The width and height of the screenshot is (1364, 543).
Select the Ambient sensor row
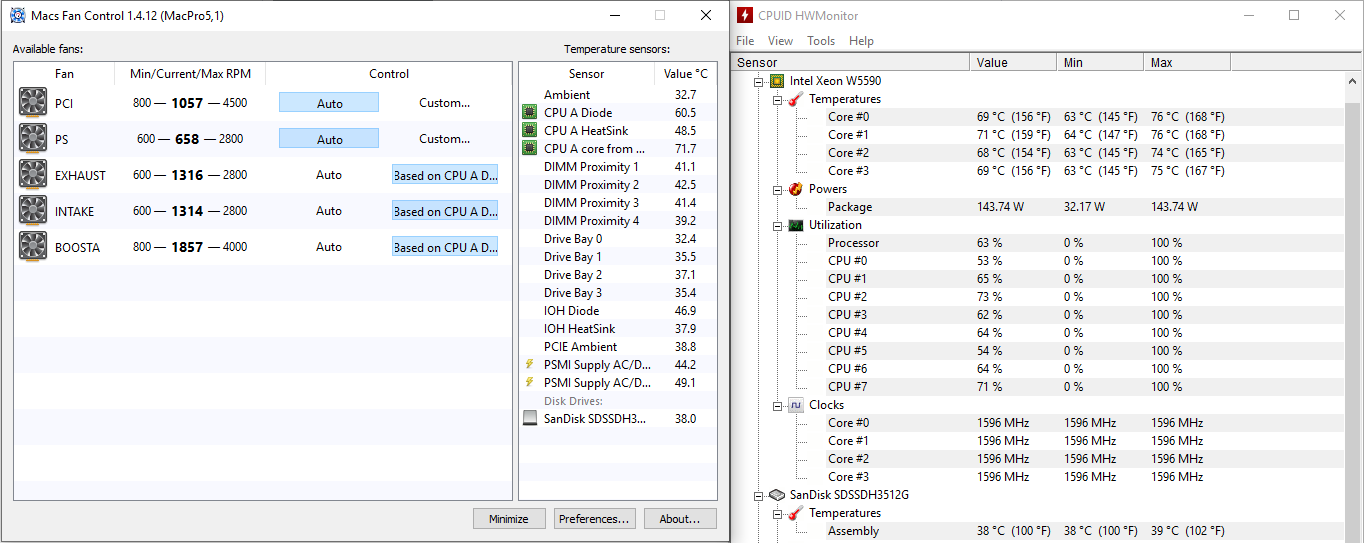pyautogui.click(x=618, y=94)
